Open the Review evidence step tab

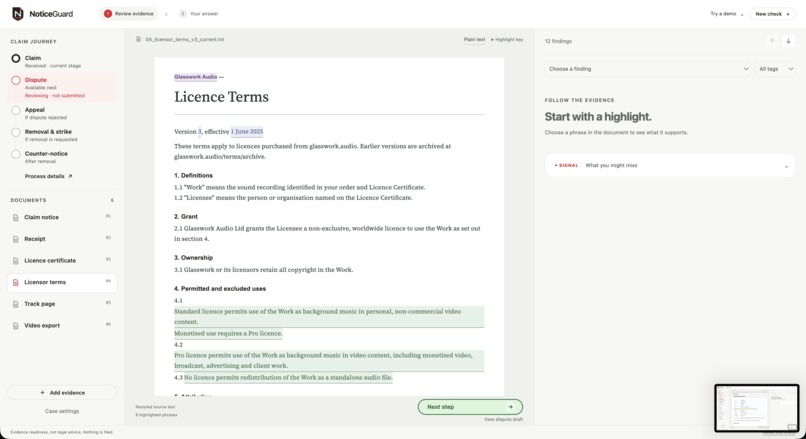(129, 14)
